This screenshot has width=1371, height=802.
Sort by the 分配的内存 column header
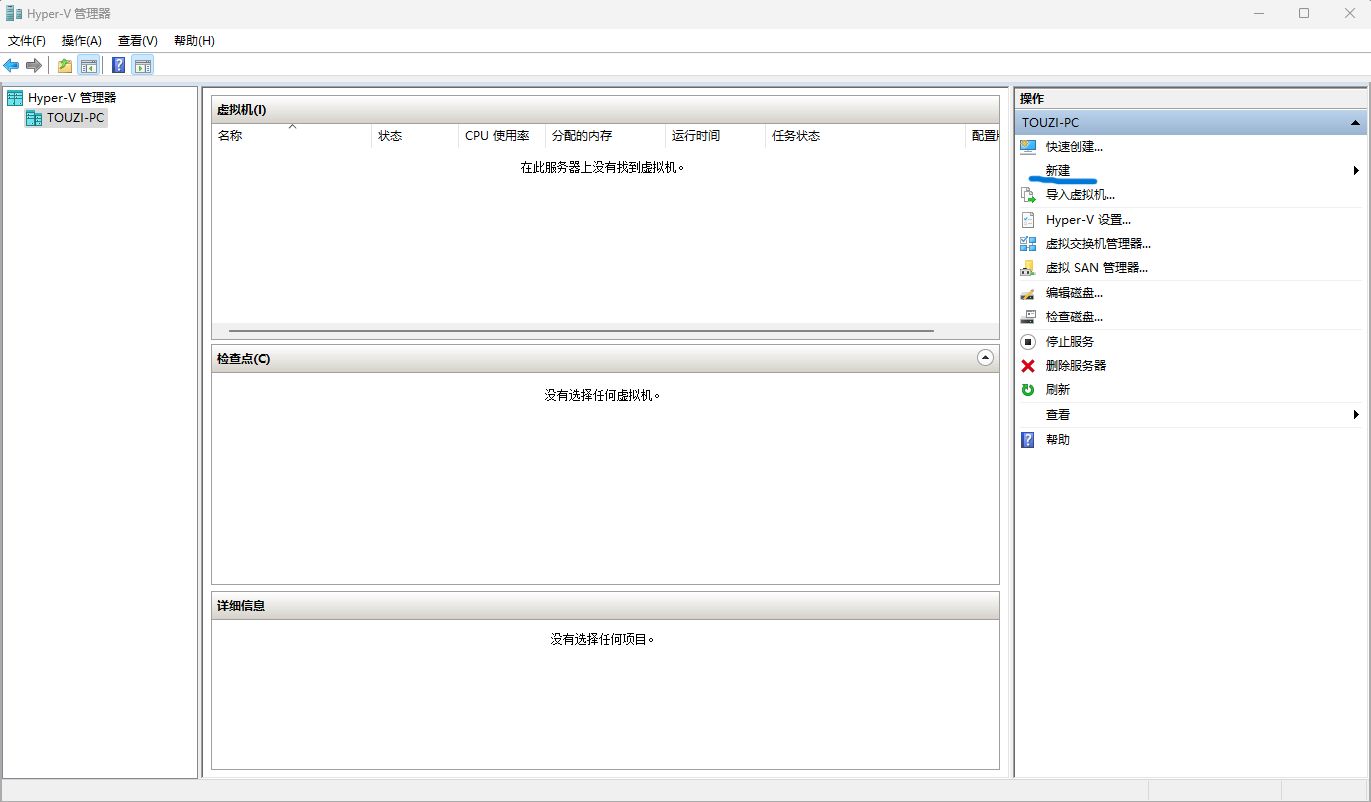point(605,136)
